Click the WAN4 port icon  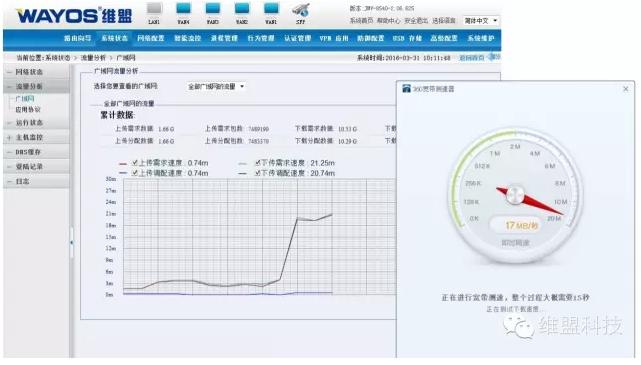(x=184, y=9)
